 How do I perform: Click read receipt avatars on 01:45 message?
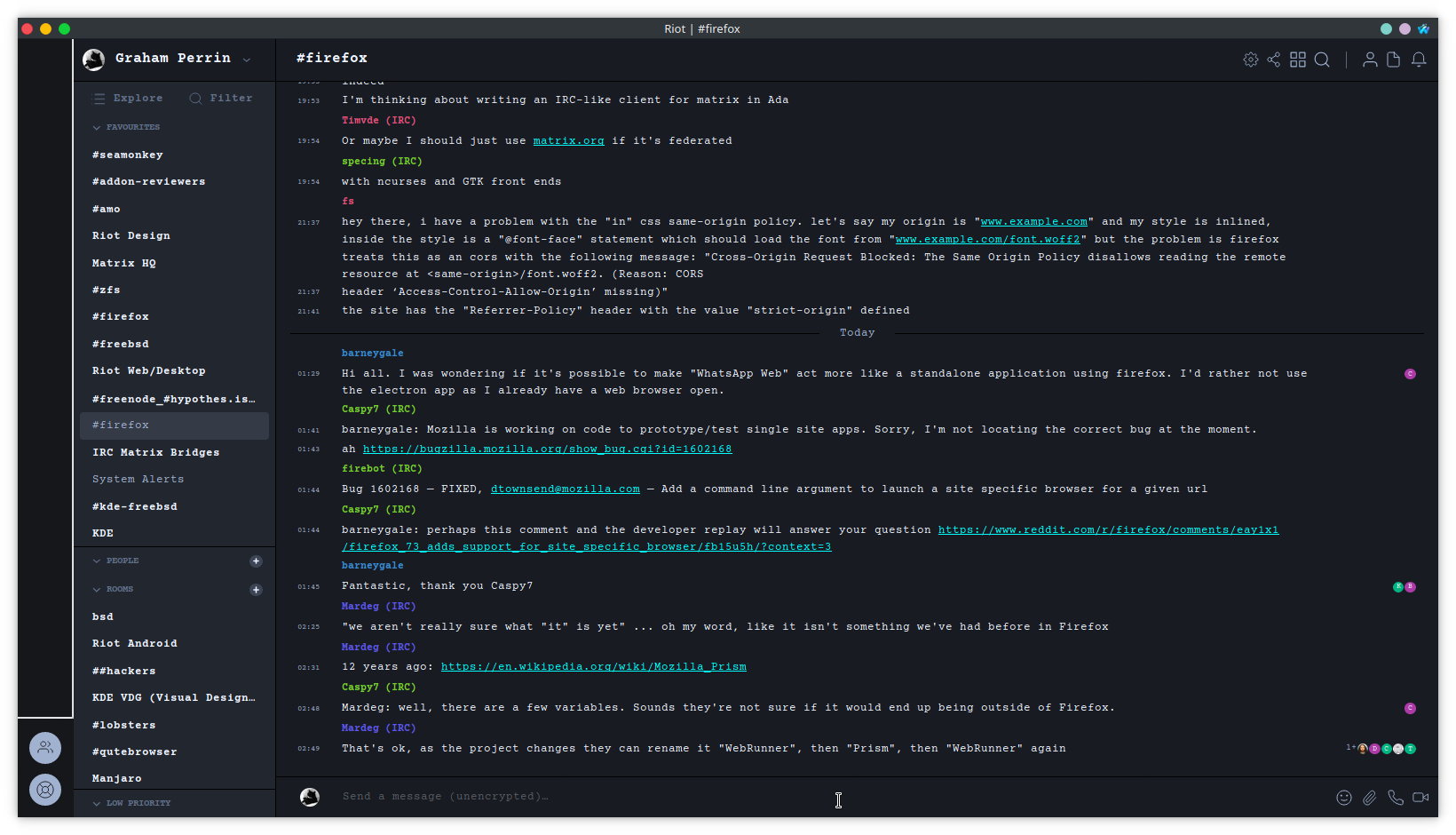1405,587
